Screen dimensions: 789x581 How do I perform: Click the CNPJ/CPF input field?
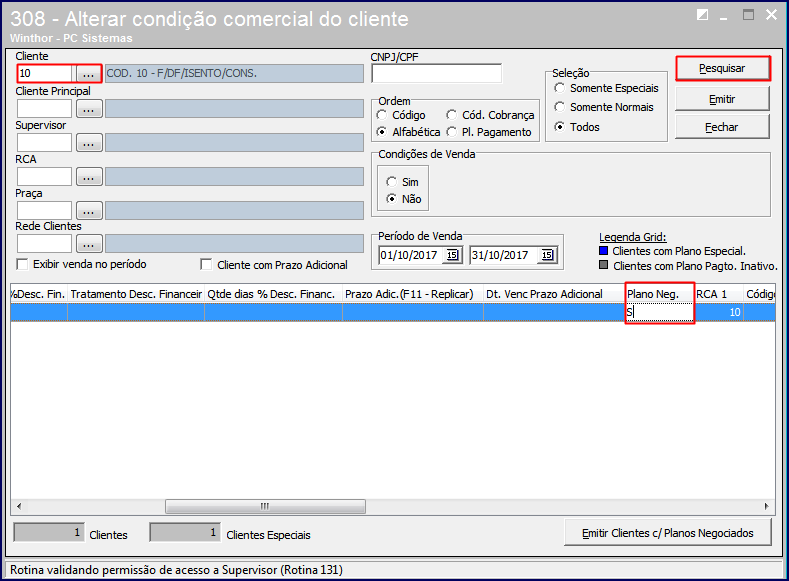tap(436, 73)
